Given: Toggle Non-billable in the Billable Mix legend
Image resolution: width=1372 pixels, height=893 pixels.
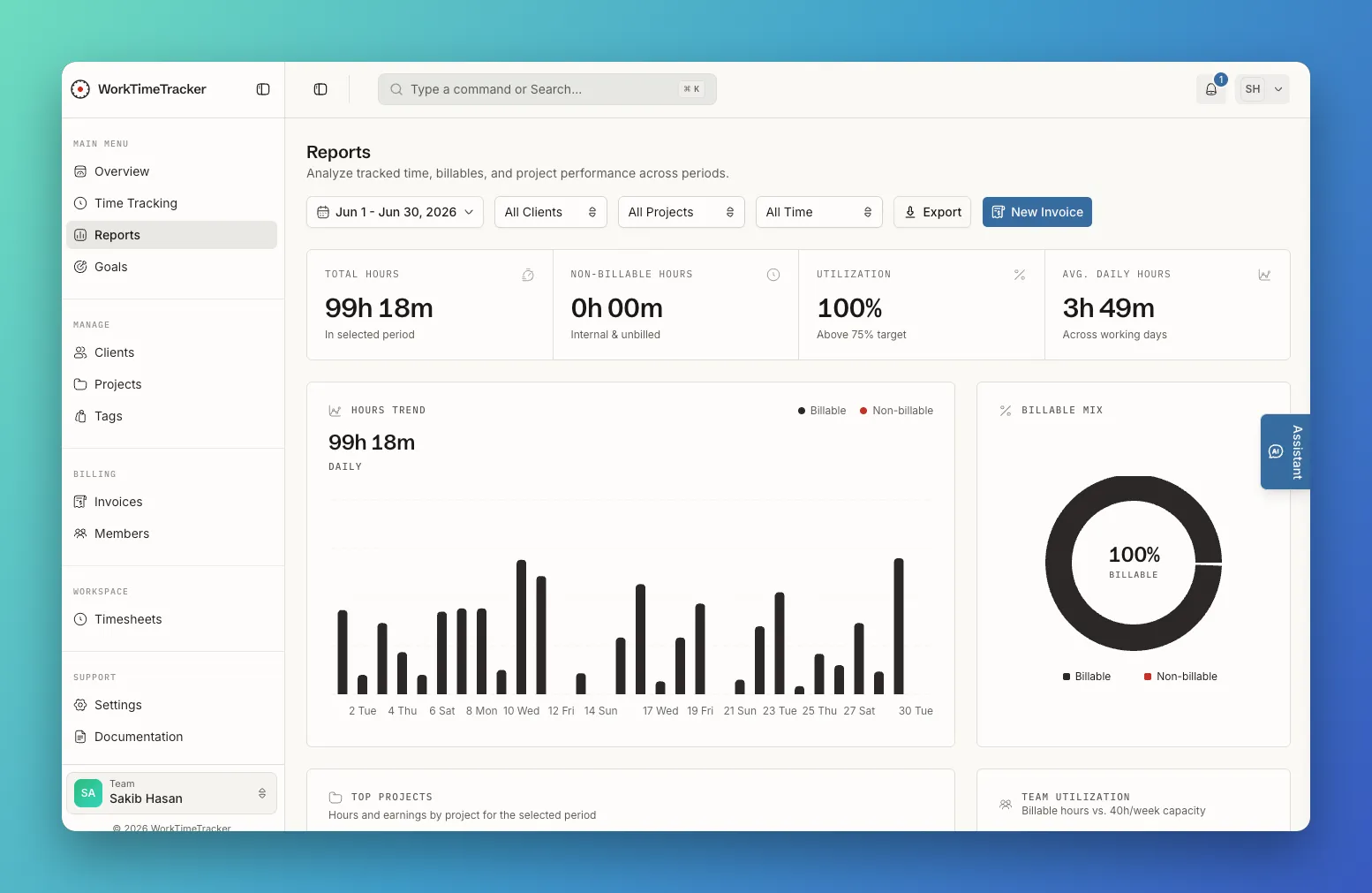Looking at the screenshot, I should click(1180, 677).
